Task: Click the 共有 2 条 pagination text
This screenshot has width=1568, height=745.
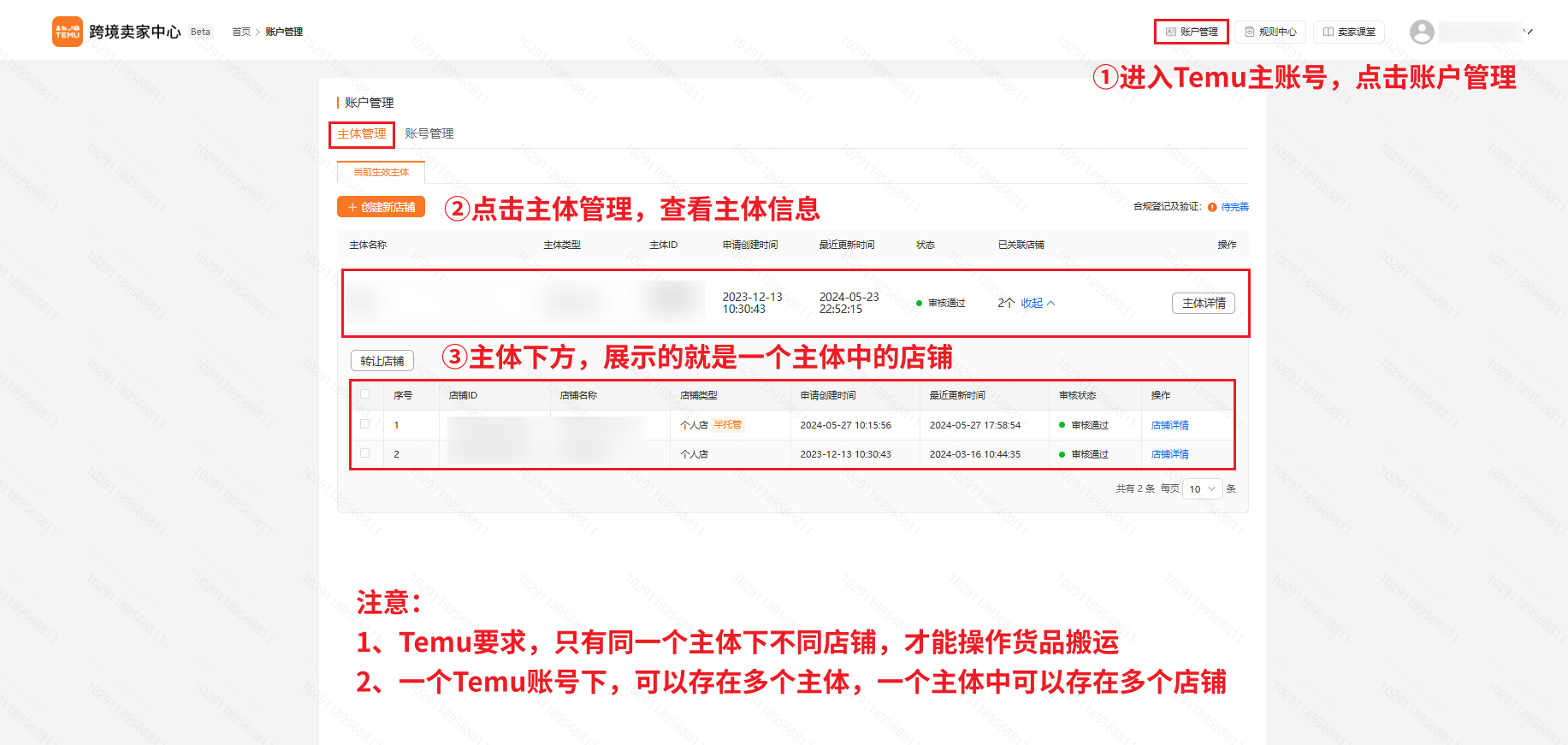Action: click(x=1135, y=489)
